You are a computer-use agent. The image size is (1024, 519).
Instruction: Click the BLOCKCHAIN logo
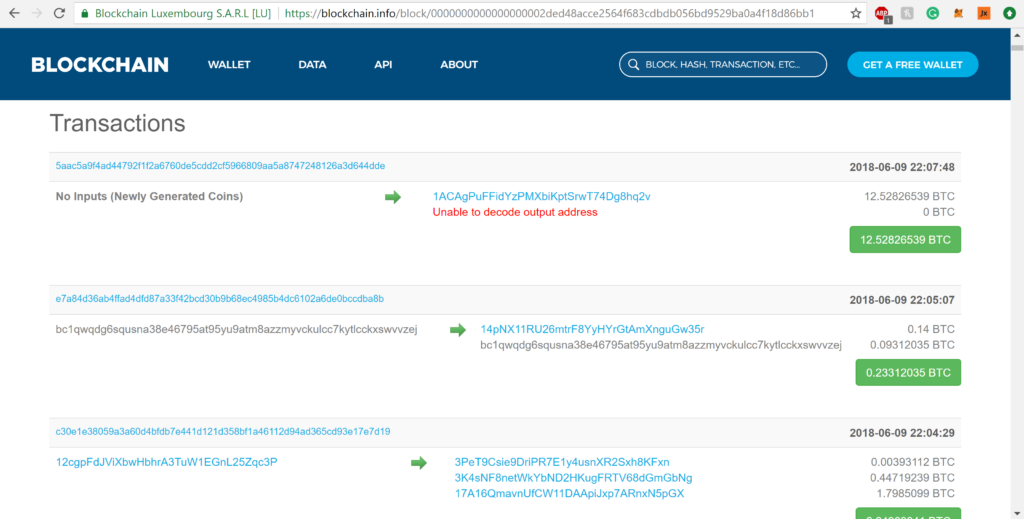coord(100,65)
